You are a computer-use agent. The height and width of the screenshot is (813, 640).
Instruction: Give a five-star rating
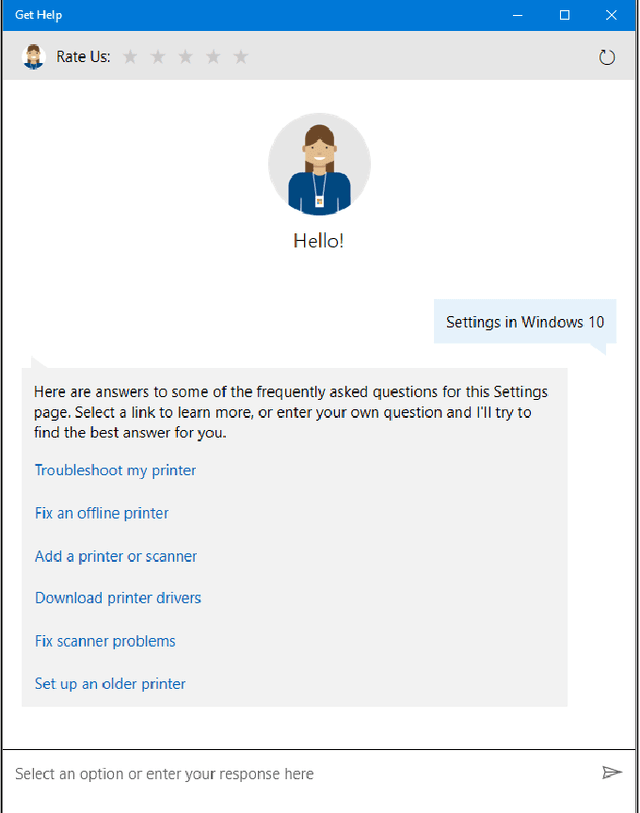[x=240, y=56]
